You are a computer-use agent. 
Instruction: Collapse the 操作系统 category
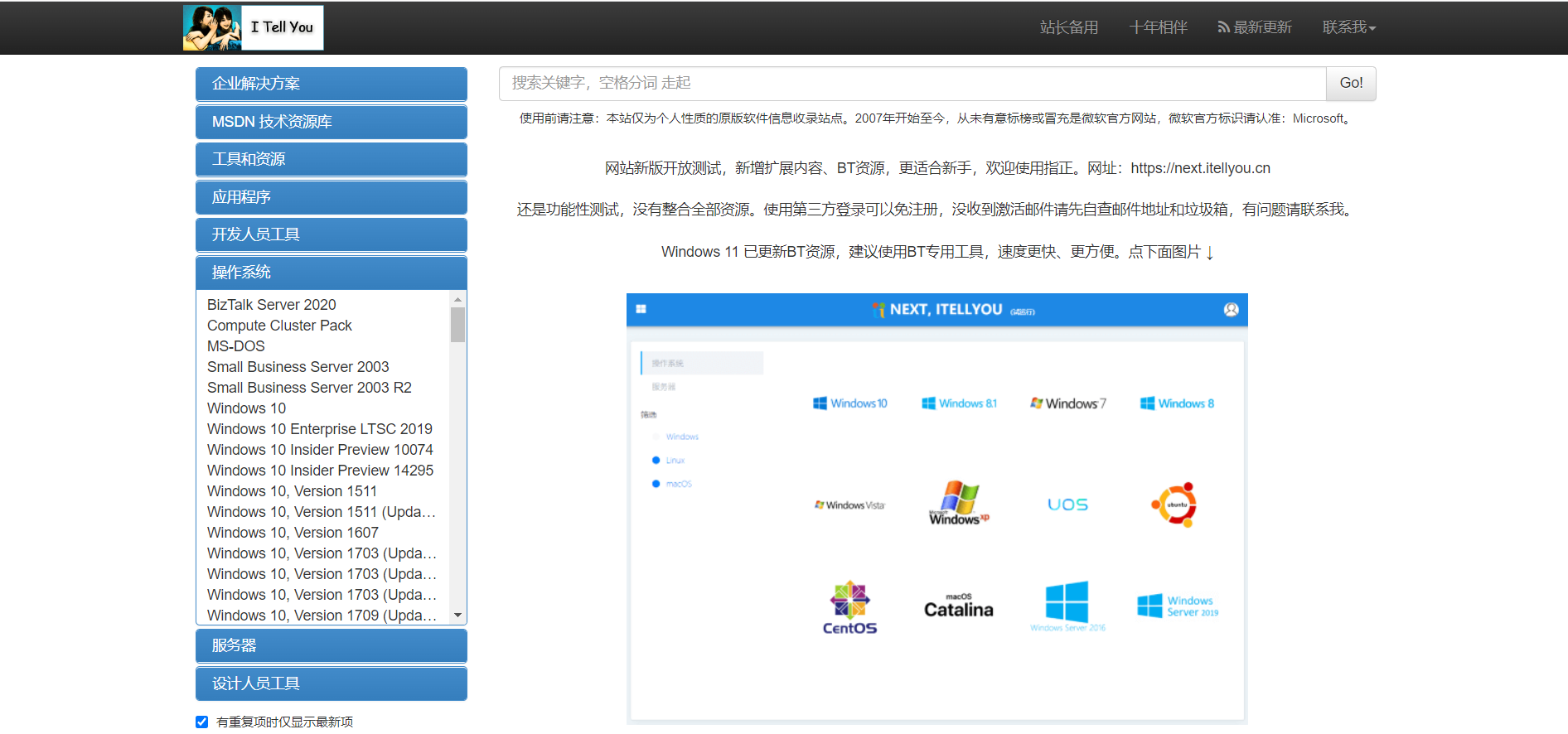pos(332,273)
